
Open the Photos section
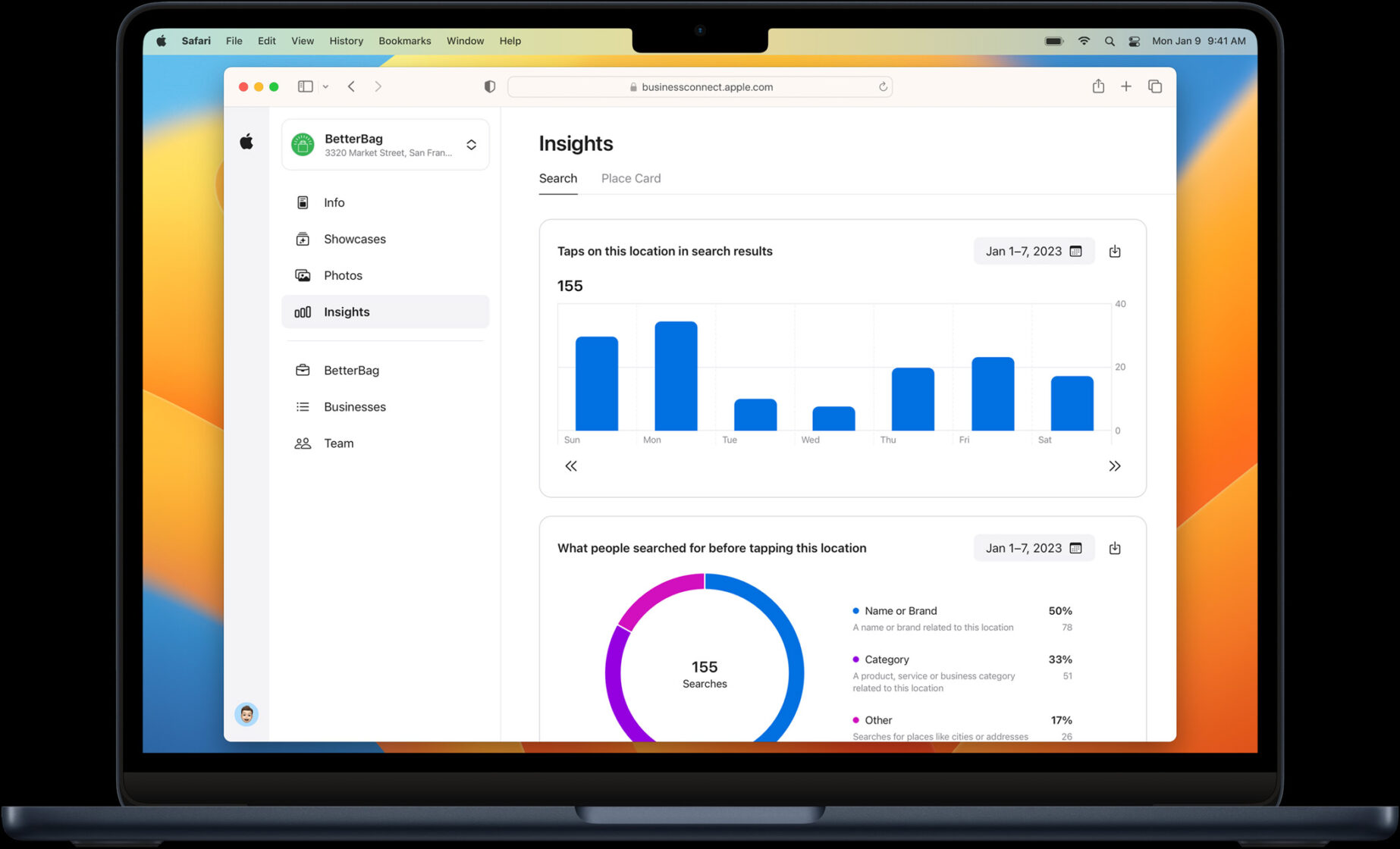(343, 275)
